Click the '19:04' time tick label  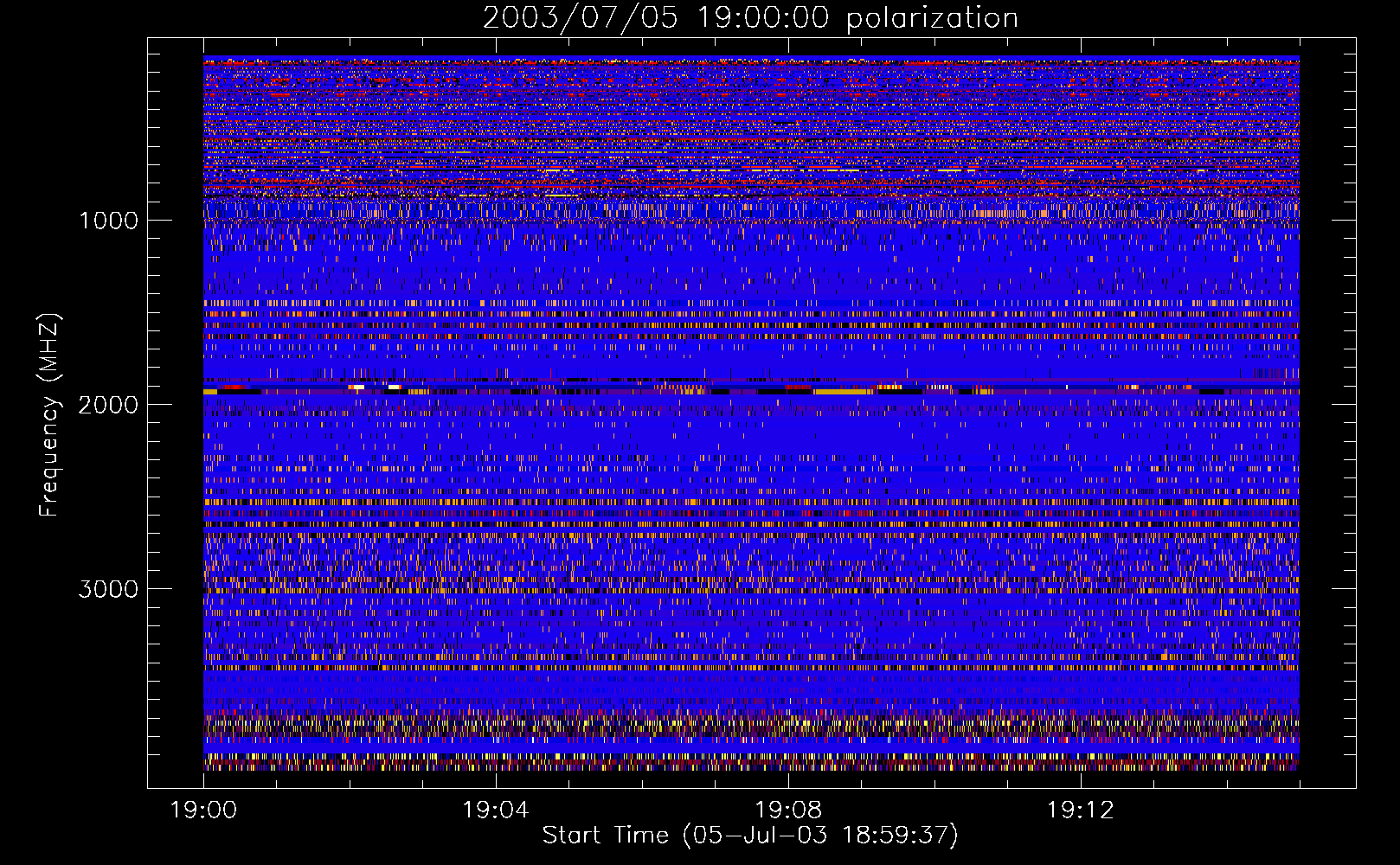[496, 811]
